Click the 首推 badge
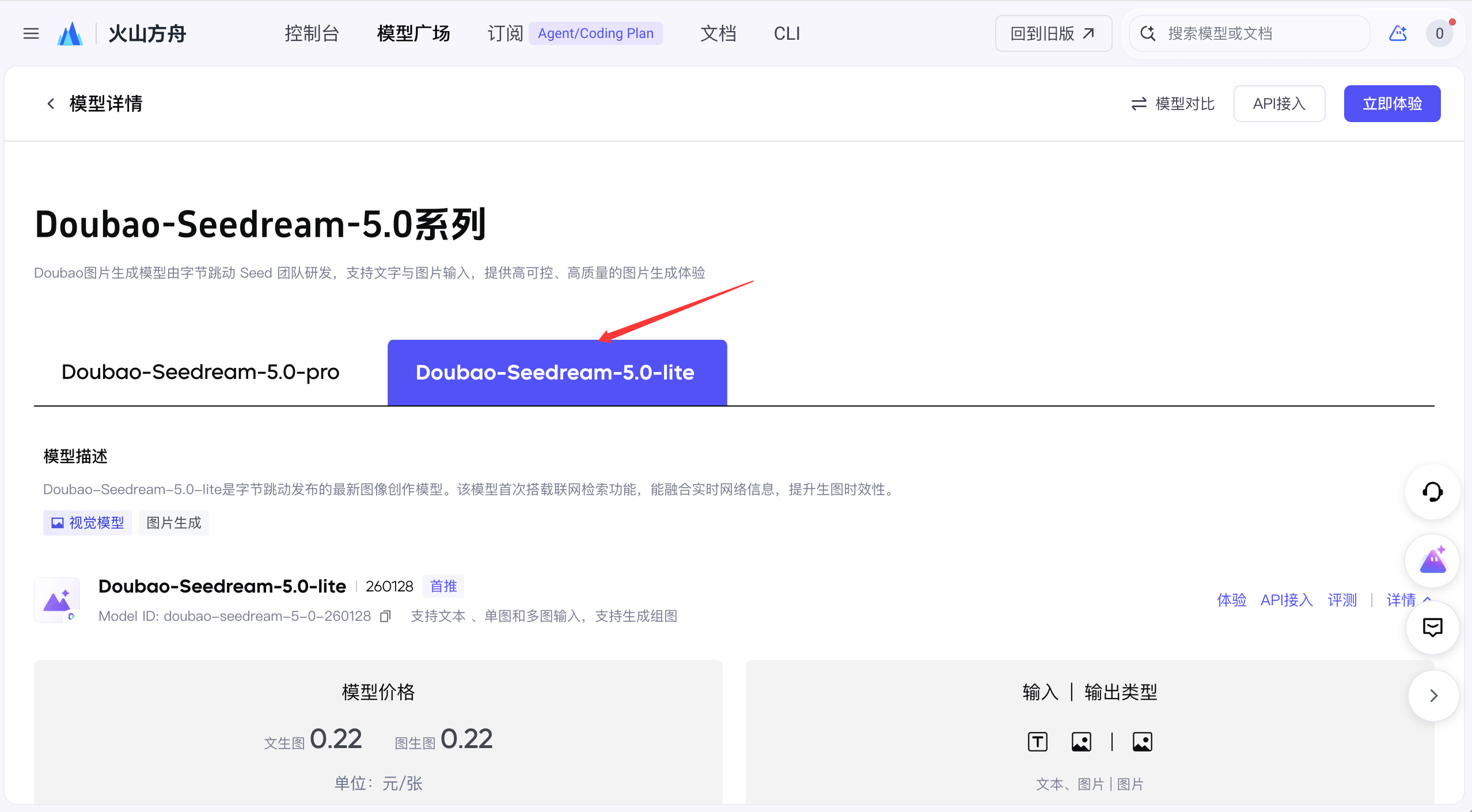This screenshot has height=812, width=1472. point(443,586)
